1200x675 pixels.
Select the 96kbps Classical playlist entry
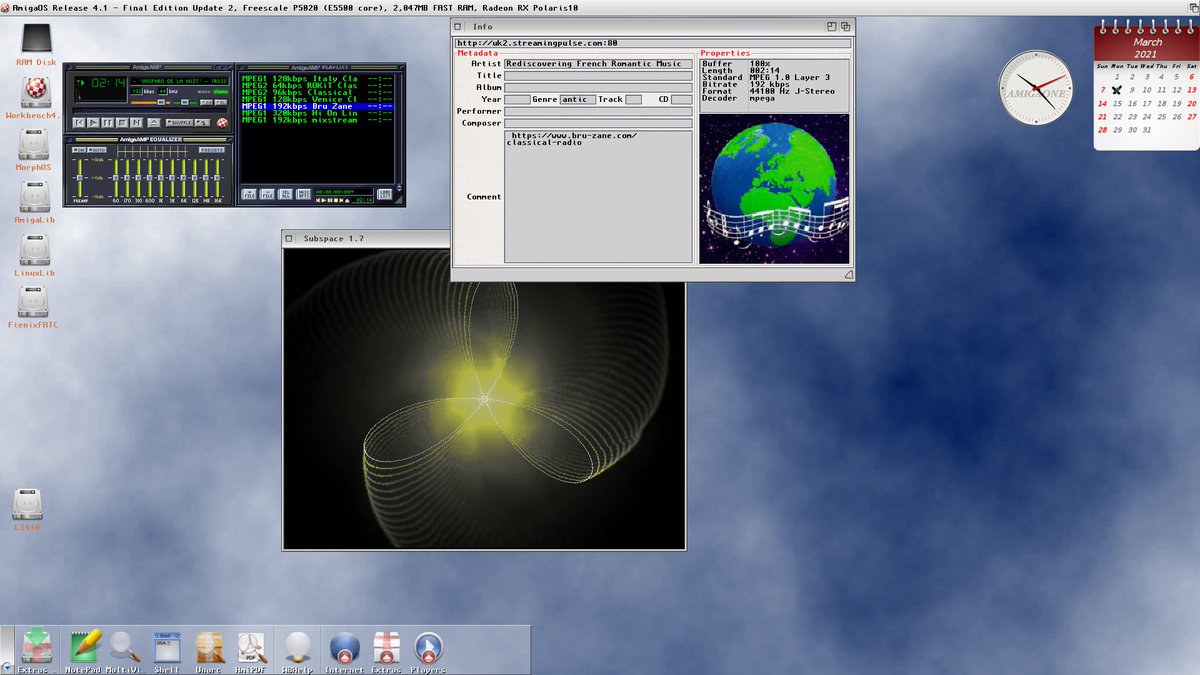[317, 93]
